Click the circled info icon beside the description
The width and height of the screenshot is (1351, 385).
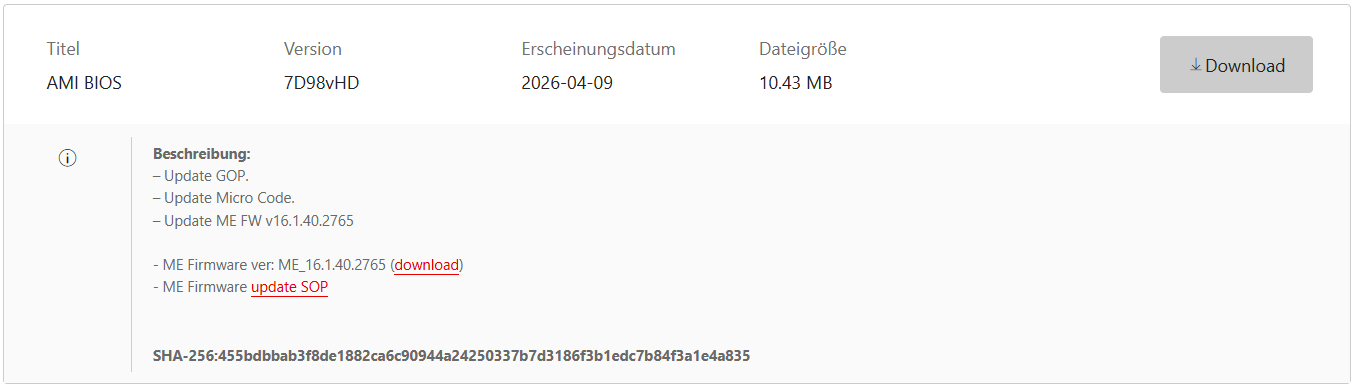(68, 158)
